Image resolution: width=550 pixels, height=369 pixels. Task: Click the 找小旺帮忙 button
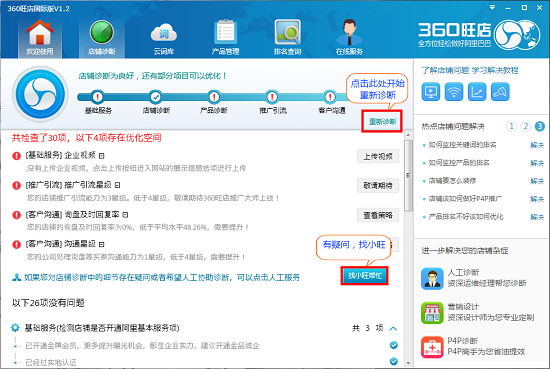pyautogui.click(x=365, y=276)
